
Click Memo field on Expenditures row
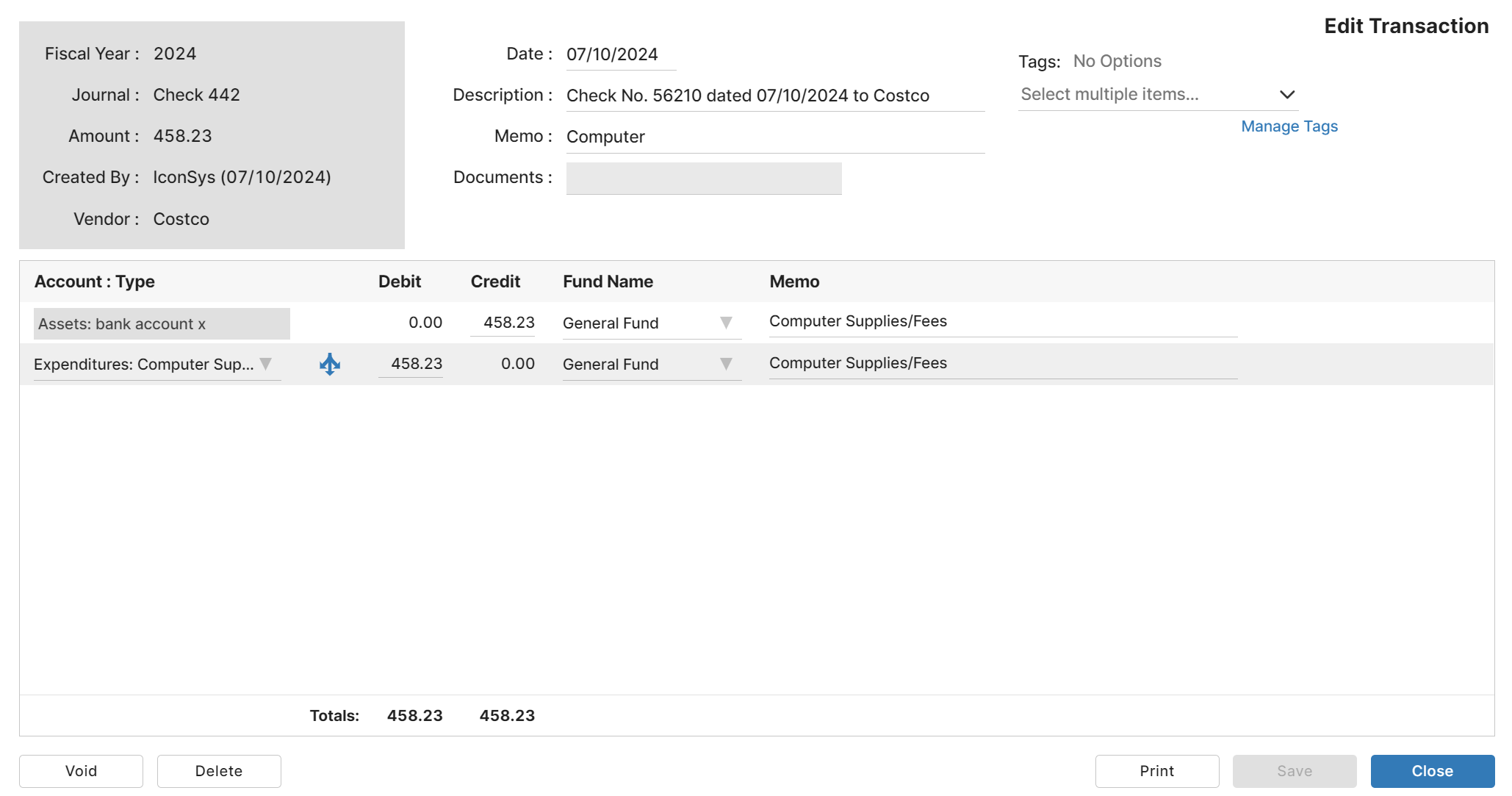[x=1003, y=364]
